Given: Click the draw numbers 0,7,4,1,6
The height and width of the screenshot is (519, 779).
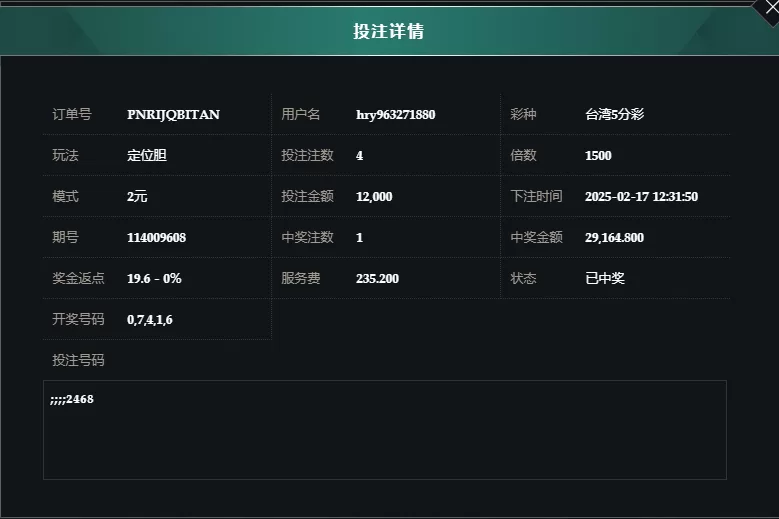Looking at the screenshot, I should point(150,320).
